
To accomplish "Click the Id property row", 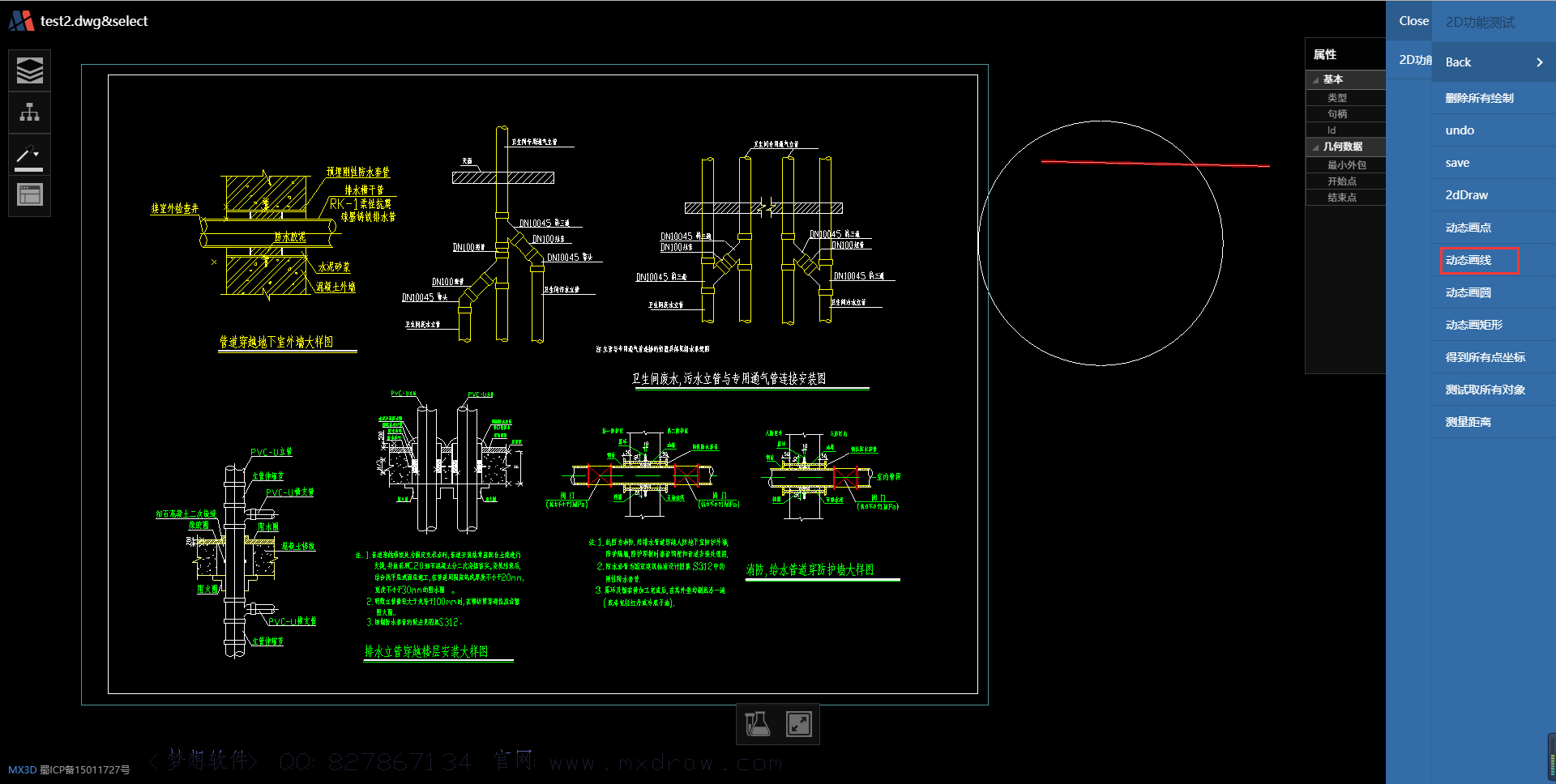I will coord(1345,130).
